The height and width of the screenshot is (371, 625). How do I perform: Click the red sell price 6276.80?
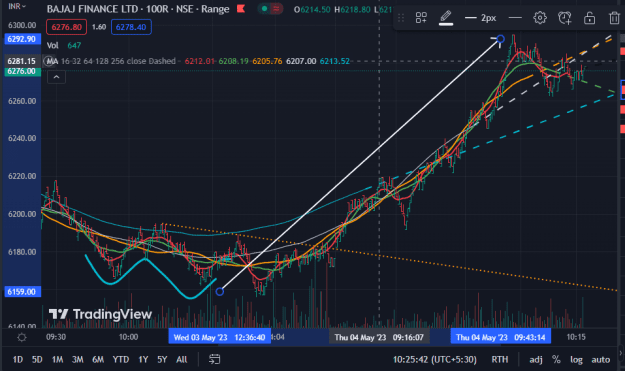pyautogui.click(x=66, y=27)
